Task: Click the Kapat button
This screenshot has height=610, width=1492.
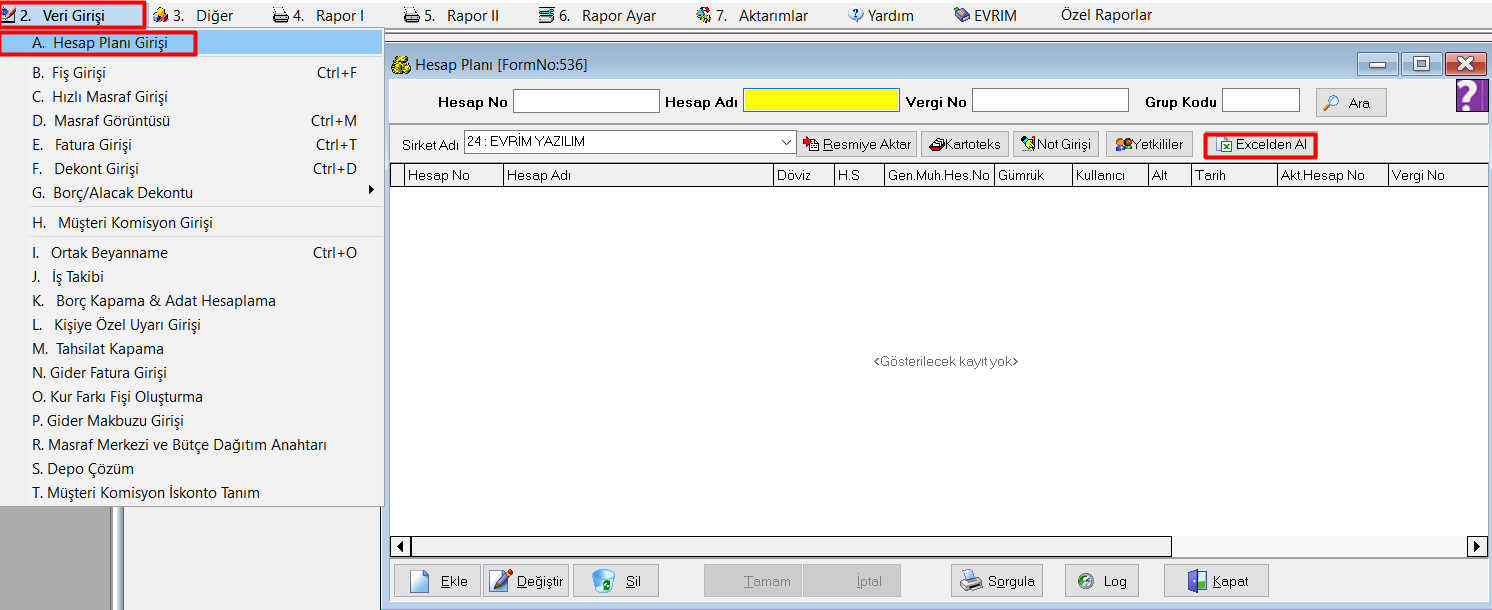Action: (x=1216, y=581)
